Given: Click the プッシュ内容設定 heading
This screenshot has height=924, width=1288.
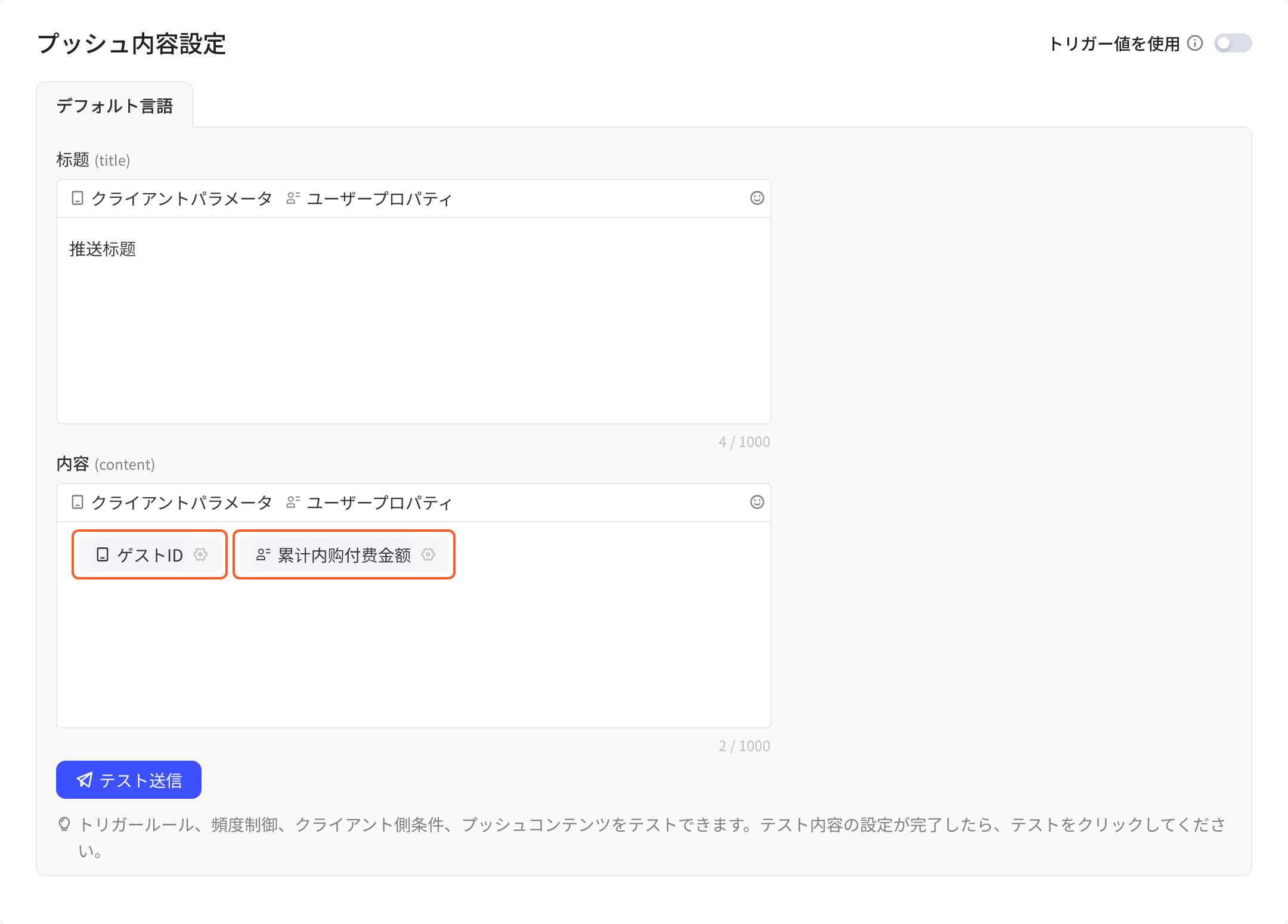Looking at the screenshot, I should pyautogui.click(x=131, y=44).
